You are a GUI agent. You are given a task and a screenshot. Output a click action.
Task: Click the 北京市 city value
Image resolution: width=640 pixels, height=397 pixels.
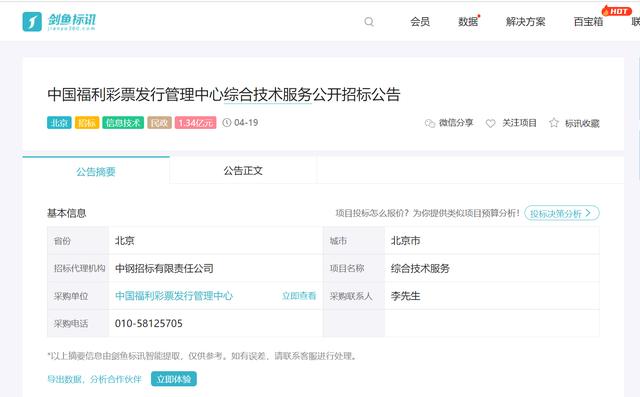[x=405, y=241]
